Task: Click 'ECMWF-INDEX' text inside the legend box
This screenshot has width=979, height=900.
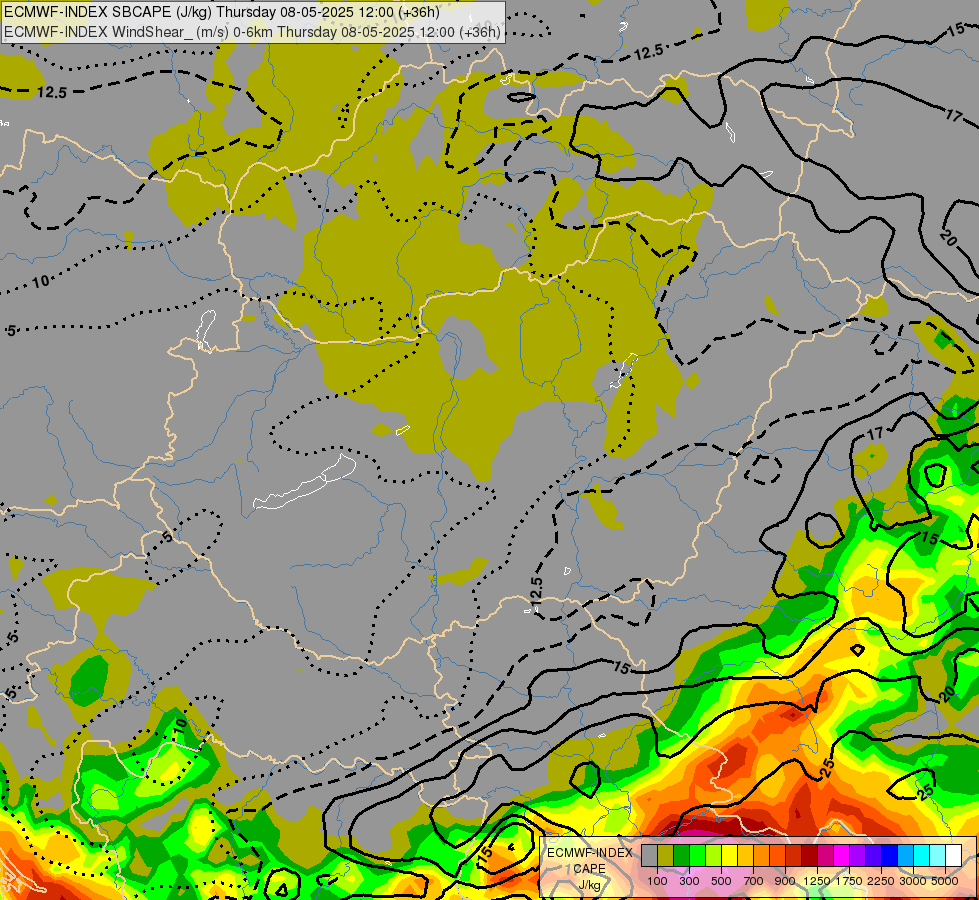Action: tap(590, 853)
